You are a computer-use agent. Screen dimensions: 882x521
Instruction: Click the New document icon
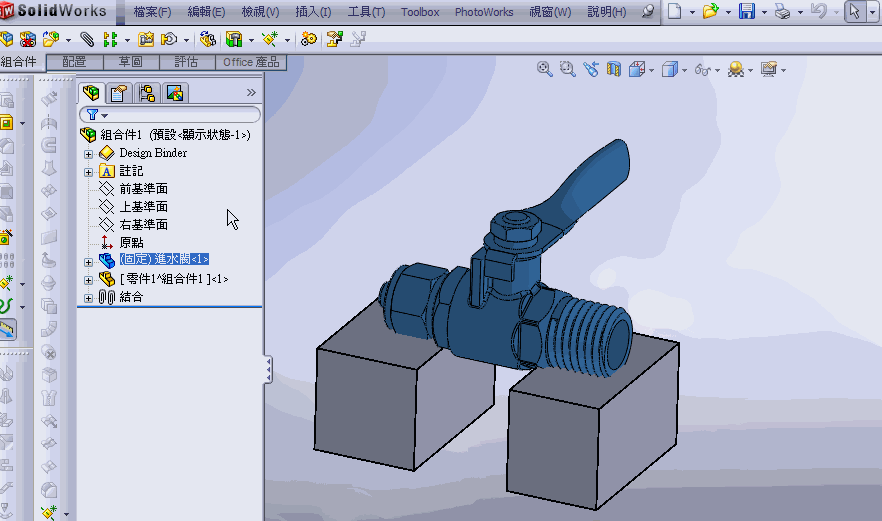pyautogui.click(x=674, y=11)
